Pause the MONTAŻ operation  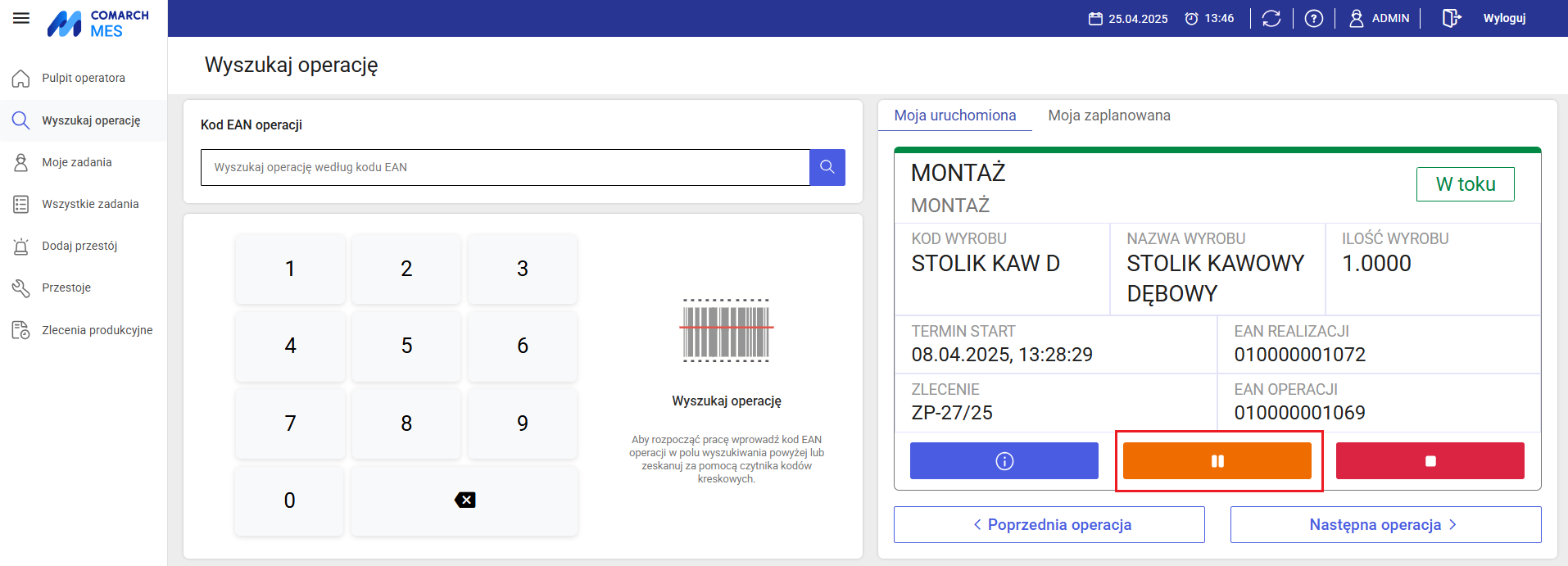click(x=1217, y=461)
